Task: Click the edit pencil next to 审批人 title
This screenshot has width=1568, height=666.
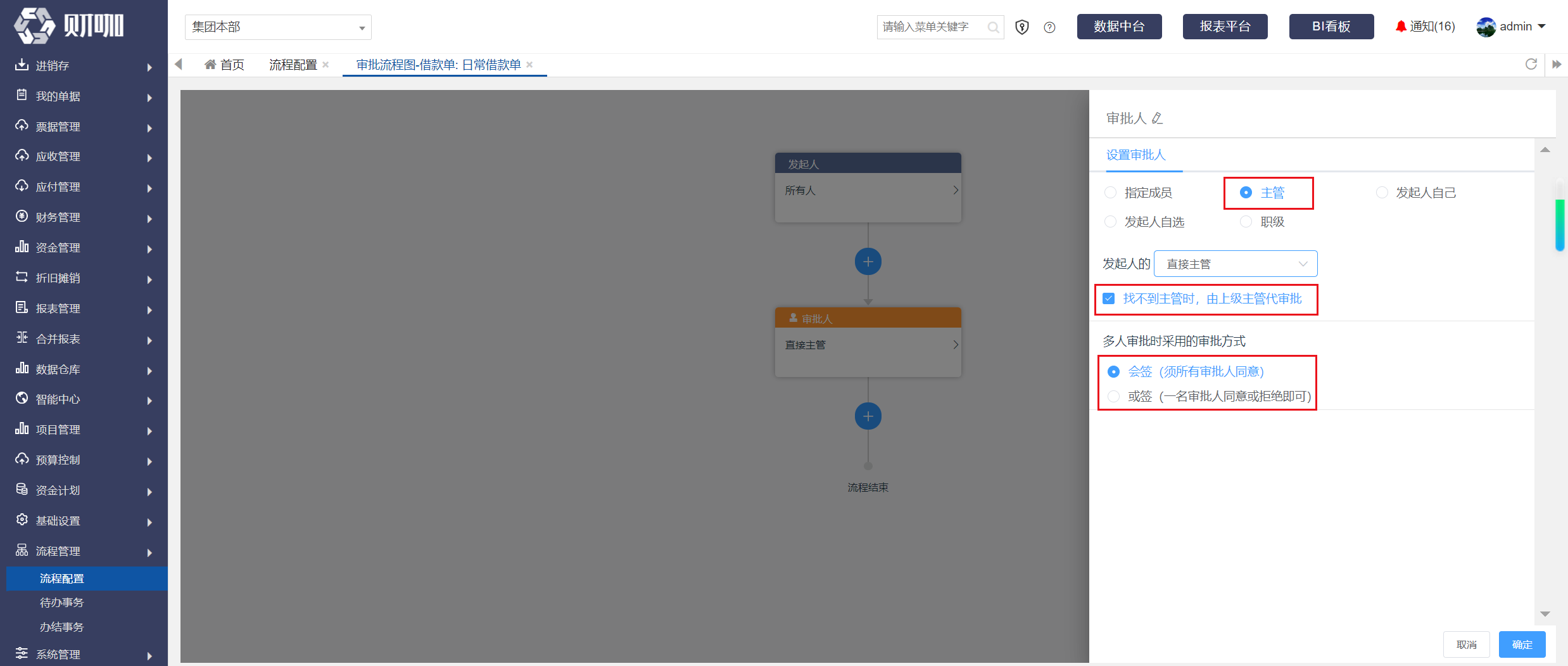Action: (1157, 118)
